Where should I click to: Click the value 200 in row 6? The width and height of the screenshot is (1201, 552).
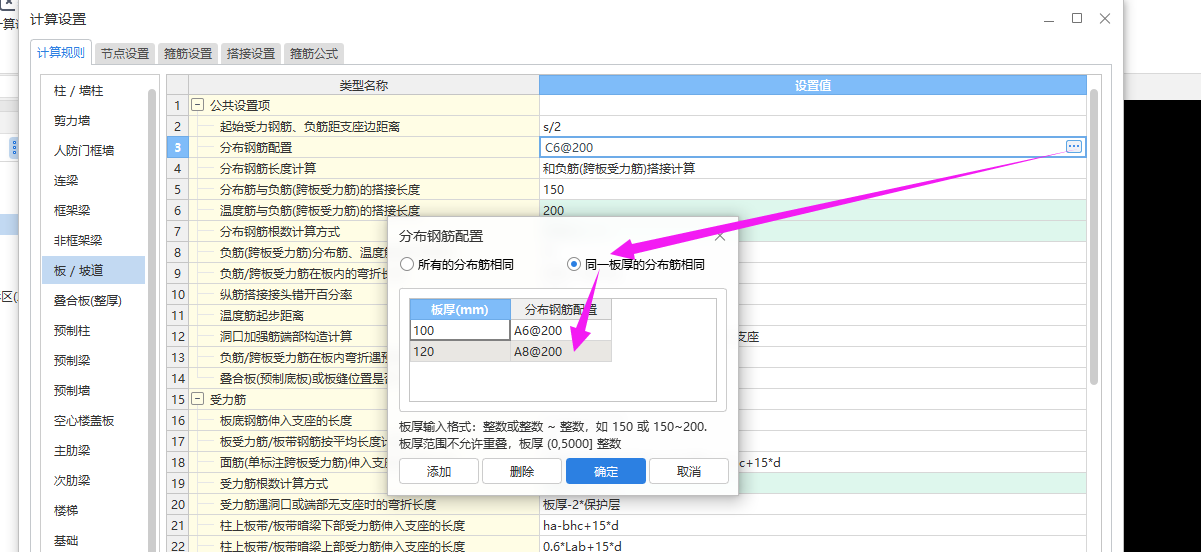pyautogui.click(x=813, y=210)
